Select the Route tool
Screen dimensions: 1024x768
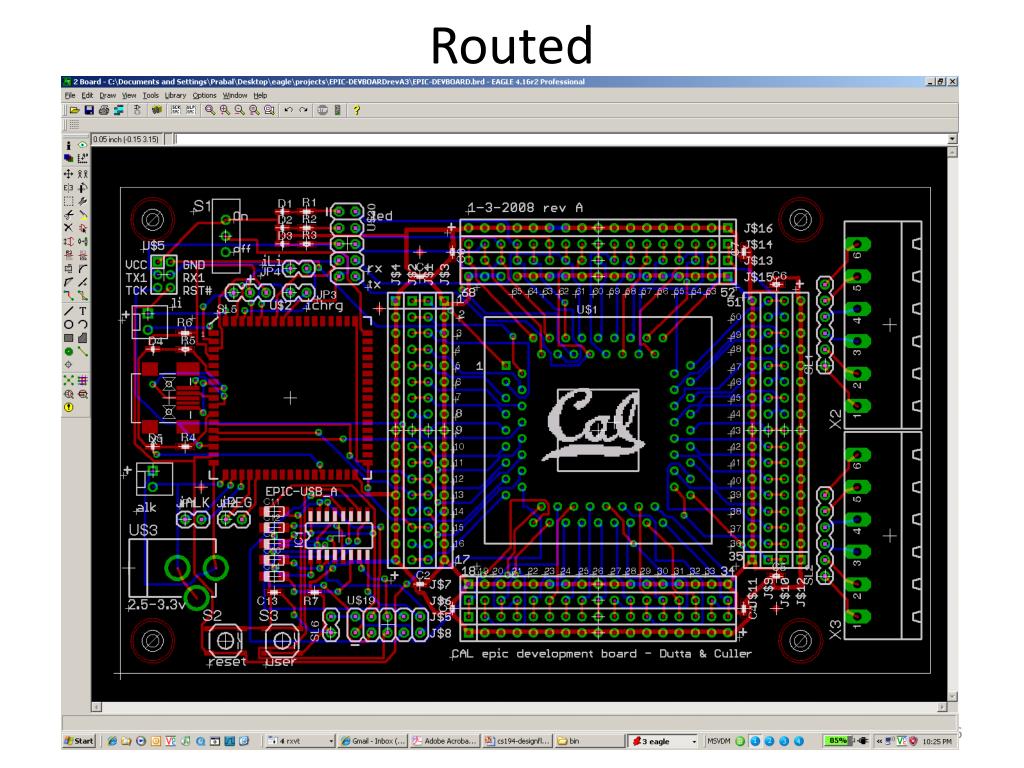[x=68, y=296]
